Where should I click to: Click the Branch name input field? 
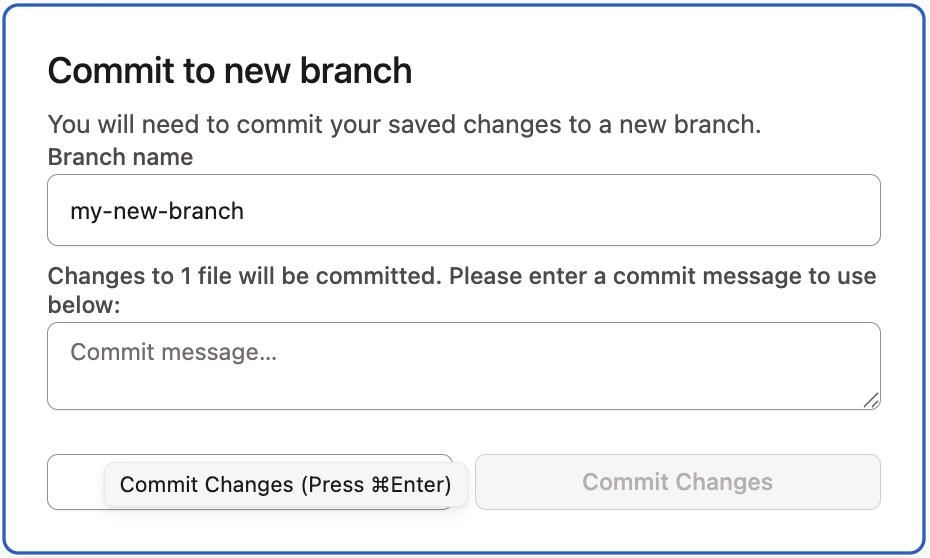[x=463, y=211]
